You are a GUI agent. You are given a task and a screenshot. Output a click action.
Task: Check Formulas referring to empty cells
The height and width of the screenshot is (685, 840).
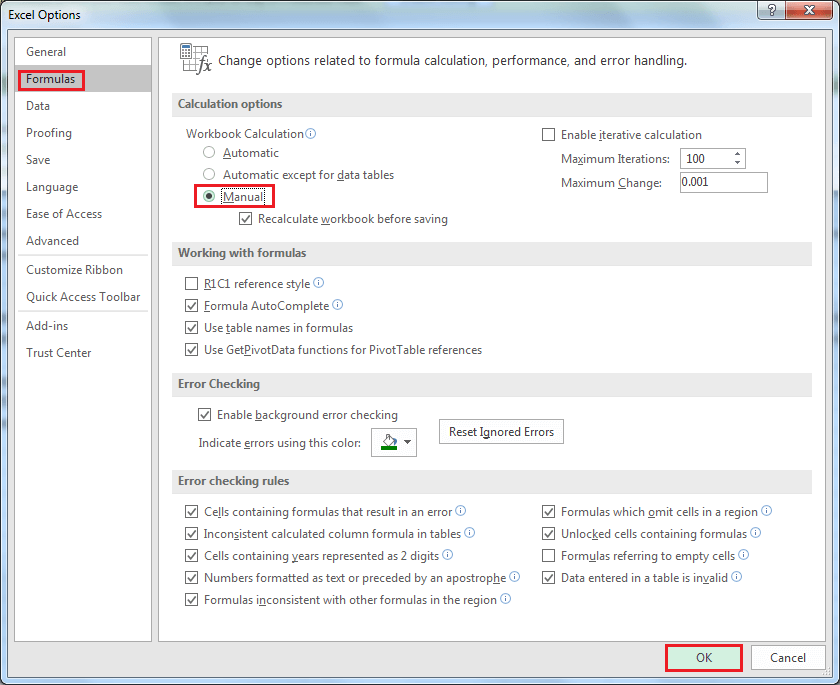(x=549, y=555)
